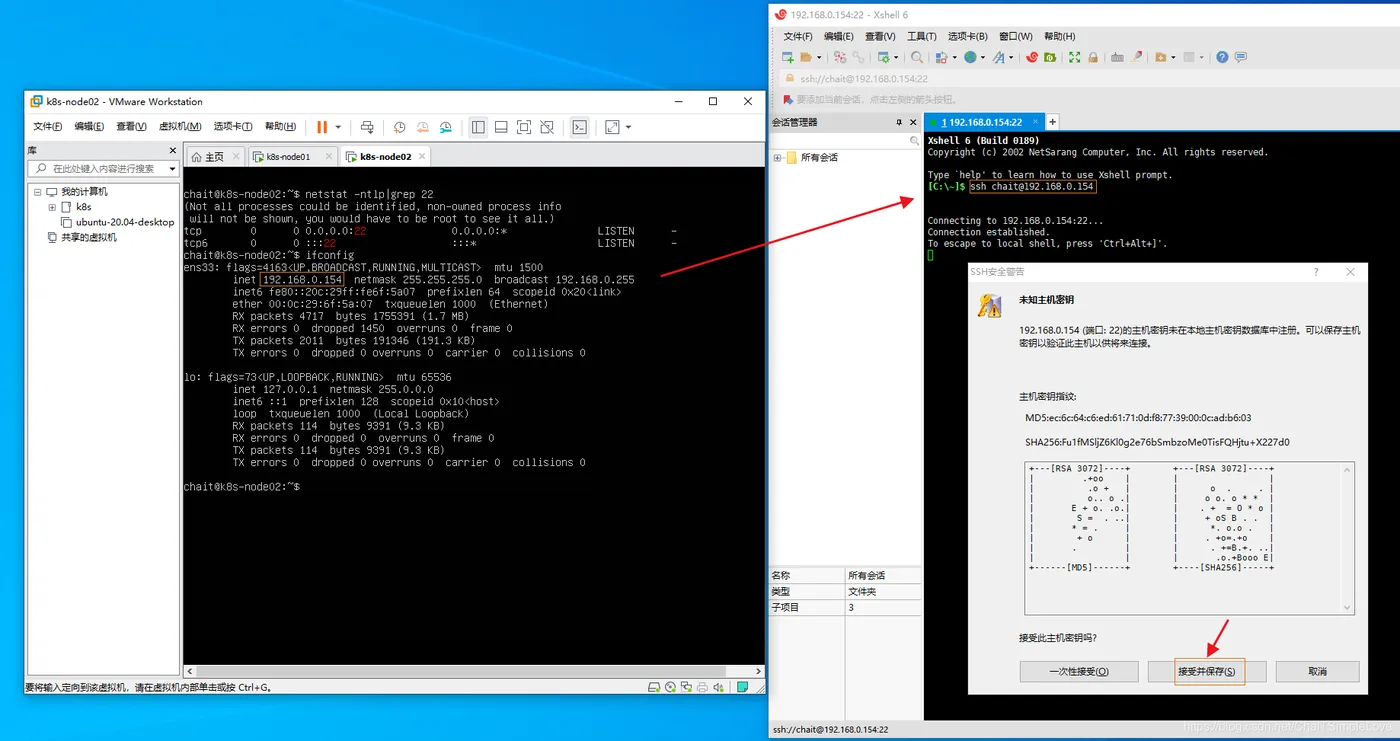The width and height of the screenshot is (1400, 741).
Task: Expand the k8s folder in library
Action: click(52, 207)
